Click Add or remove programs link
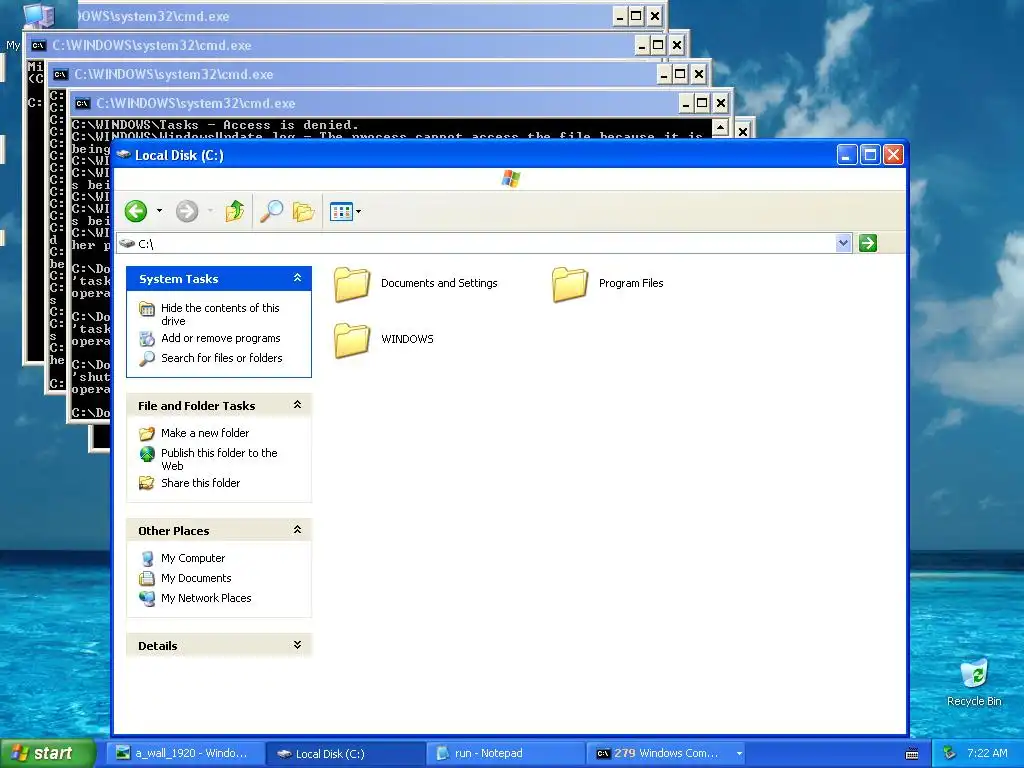 221,338
